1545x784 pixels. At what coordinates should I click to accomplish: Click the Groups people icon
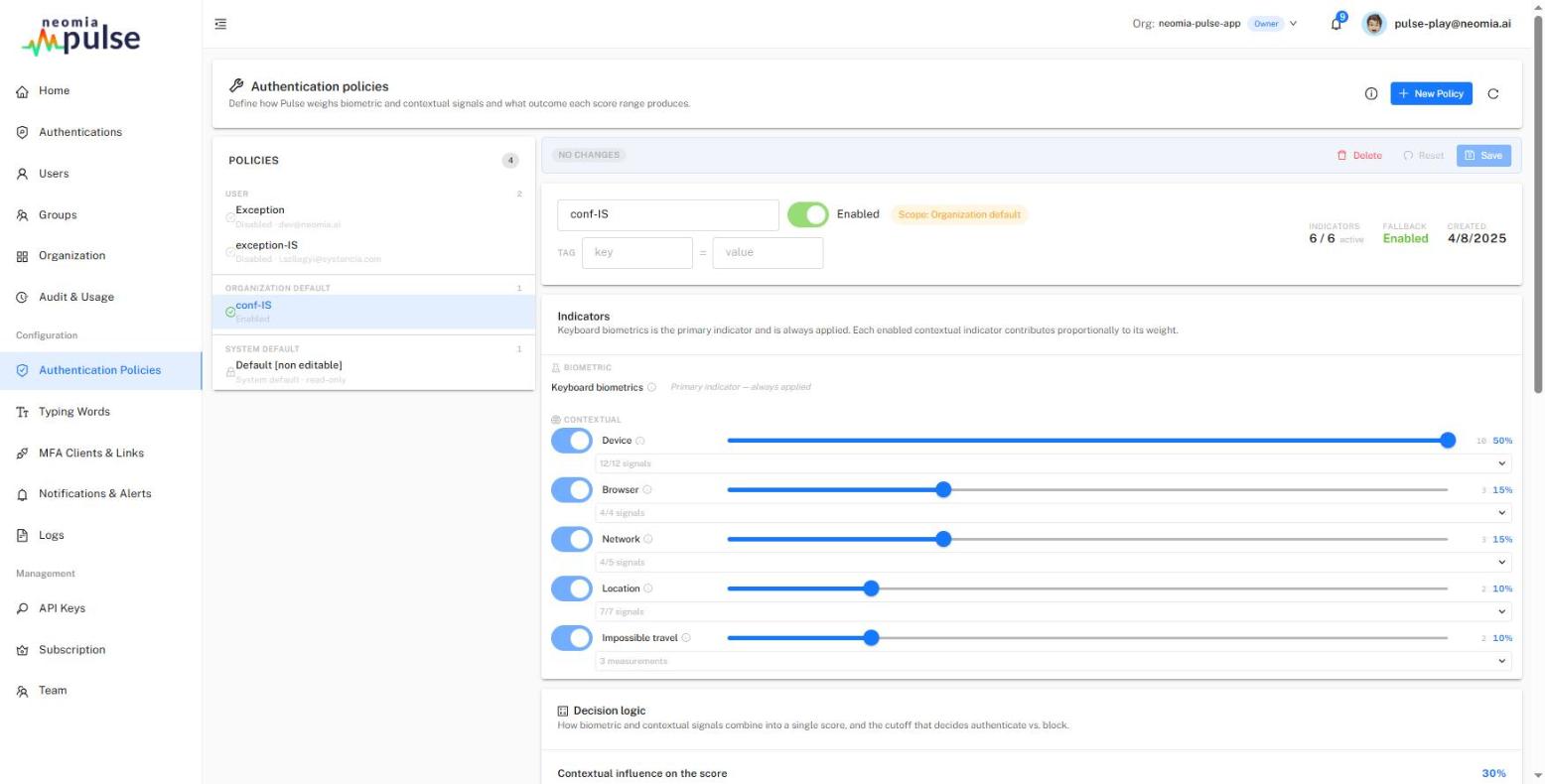pos(22,215)
